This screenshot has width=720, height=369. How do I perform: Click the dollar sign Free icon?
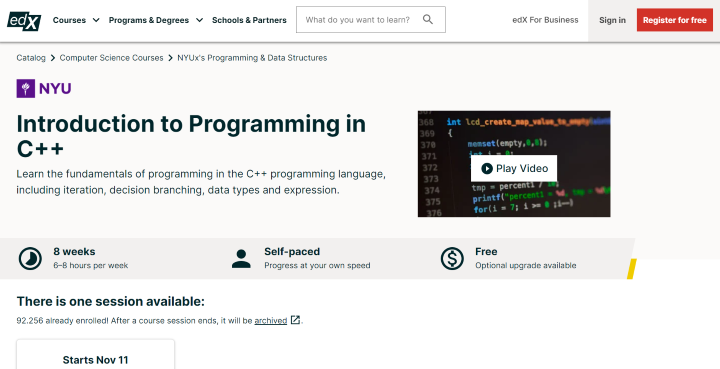pos(452,258)
